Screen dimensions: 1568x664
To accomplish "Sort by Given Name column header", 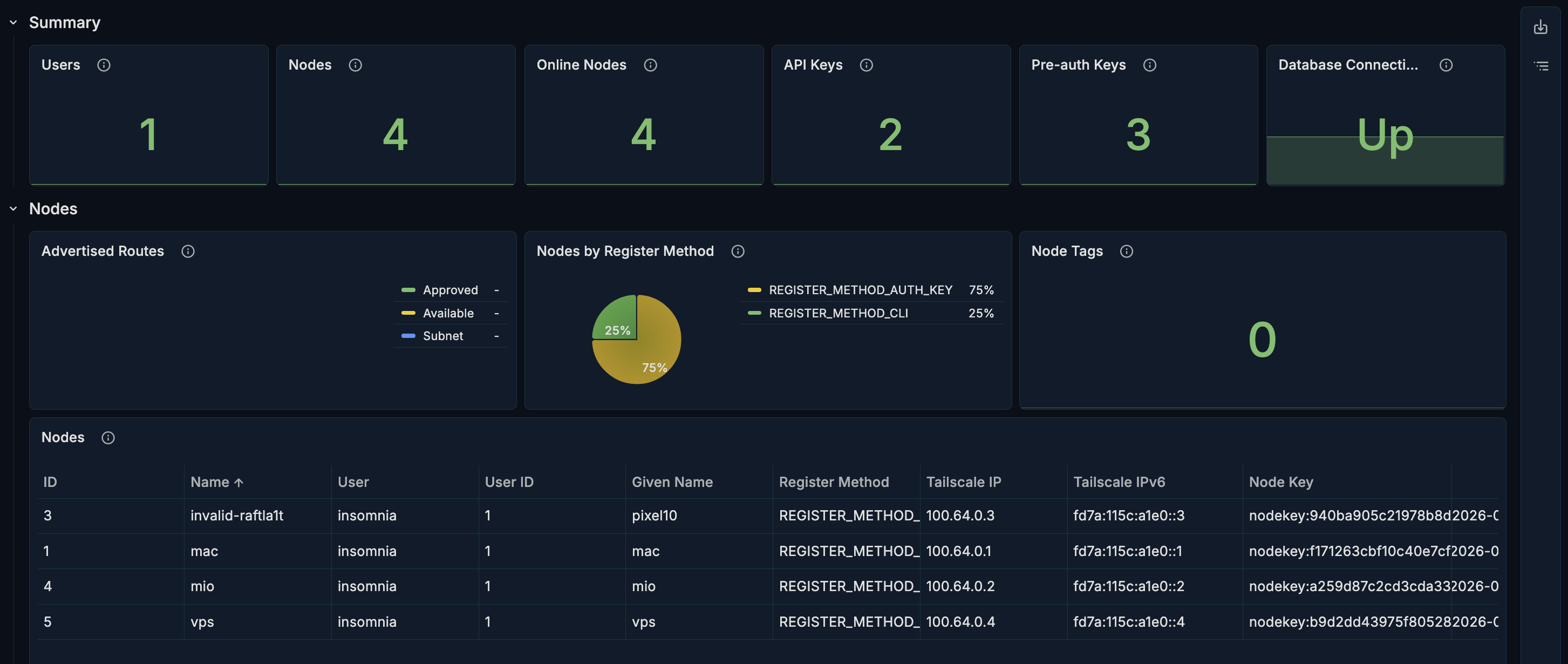I will pyautogui.click(x=672, y=483).
